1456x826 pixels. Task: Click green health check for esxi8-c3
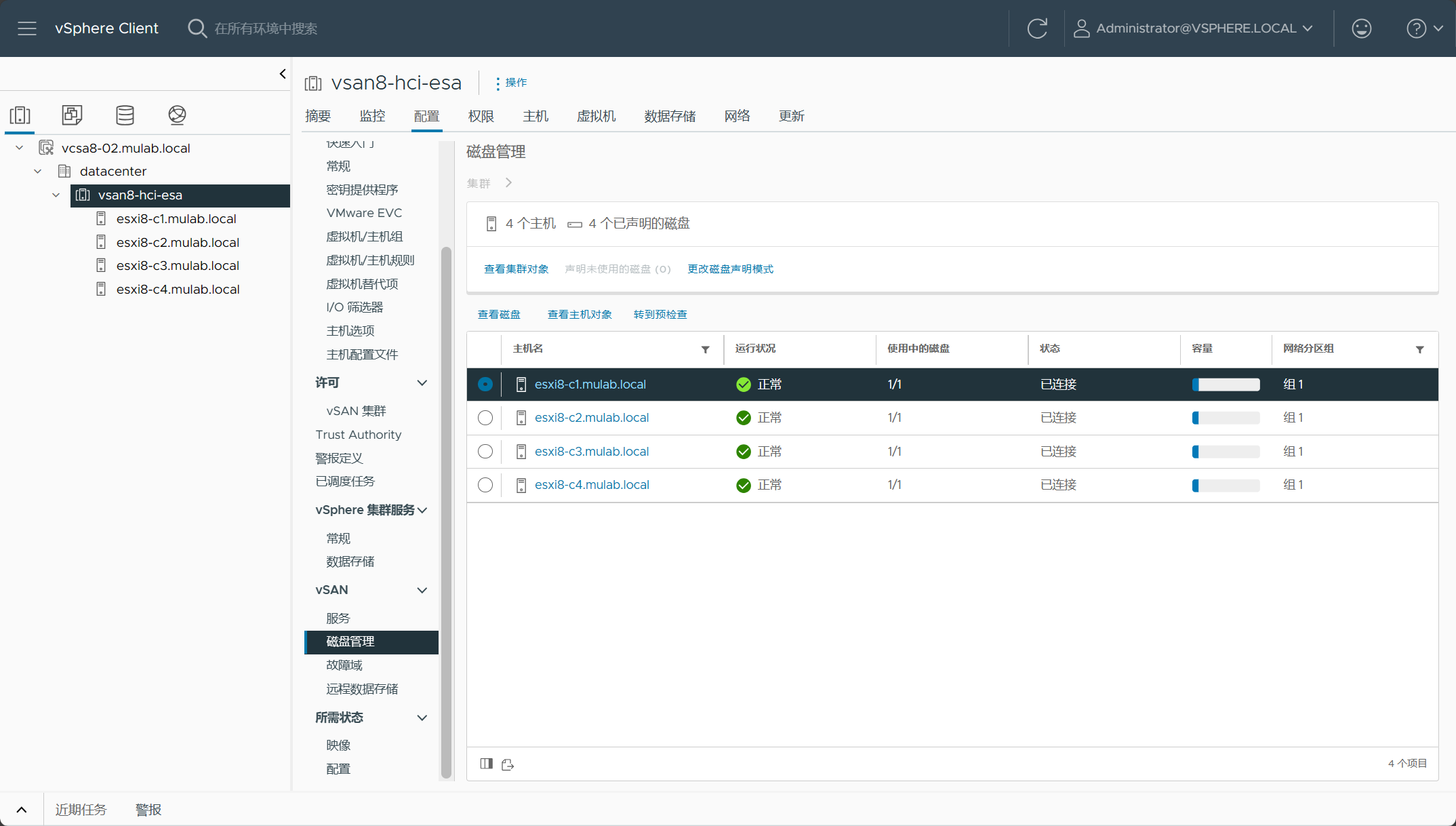[744, 452]
